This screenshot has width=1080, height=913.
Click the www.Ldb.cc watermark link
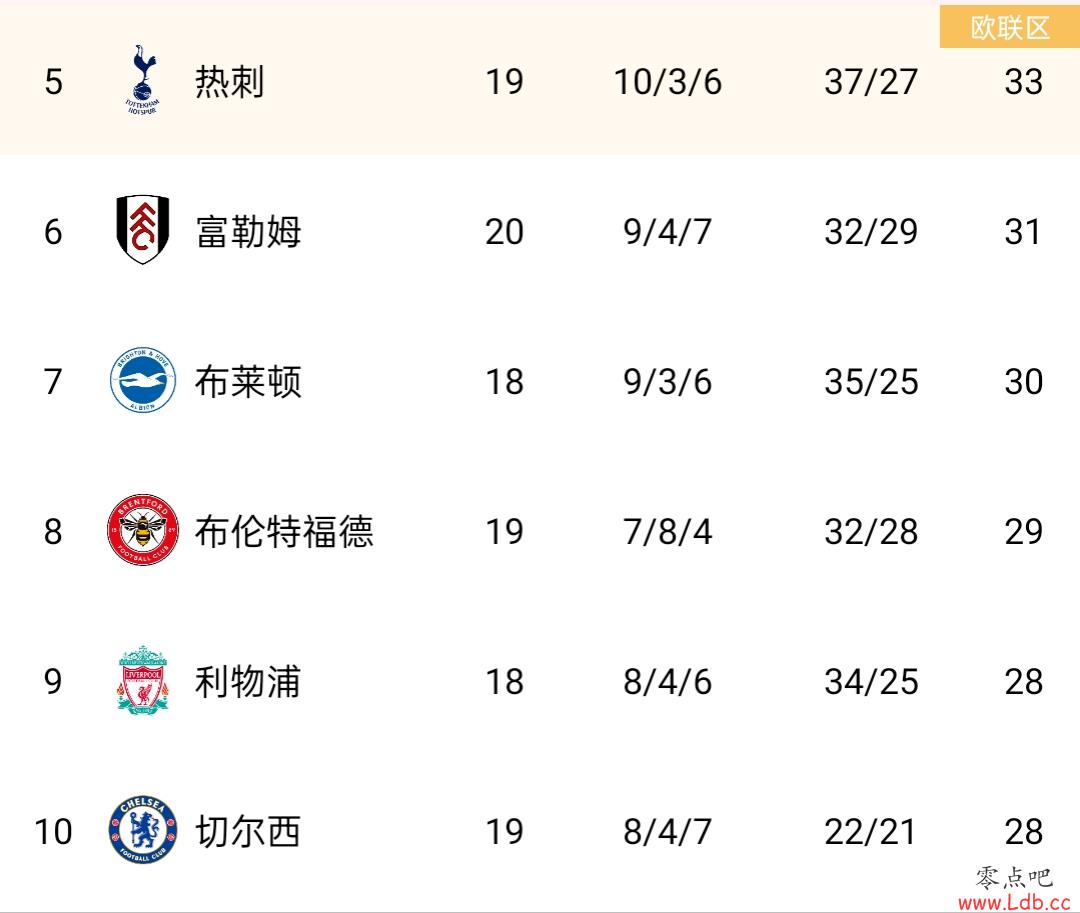point(1014,901)
